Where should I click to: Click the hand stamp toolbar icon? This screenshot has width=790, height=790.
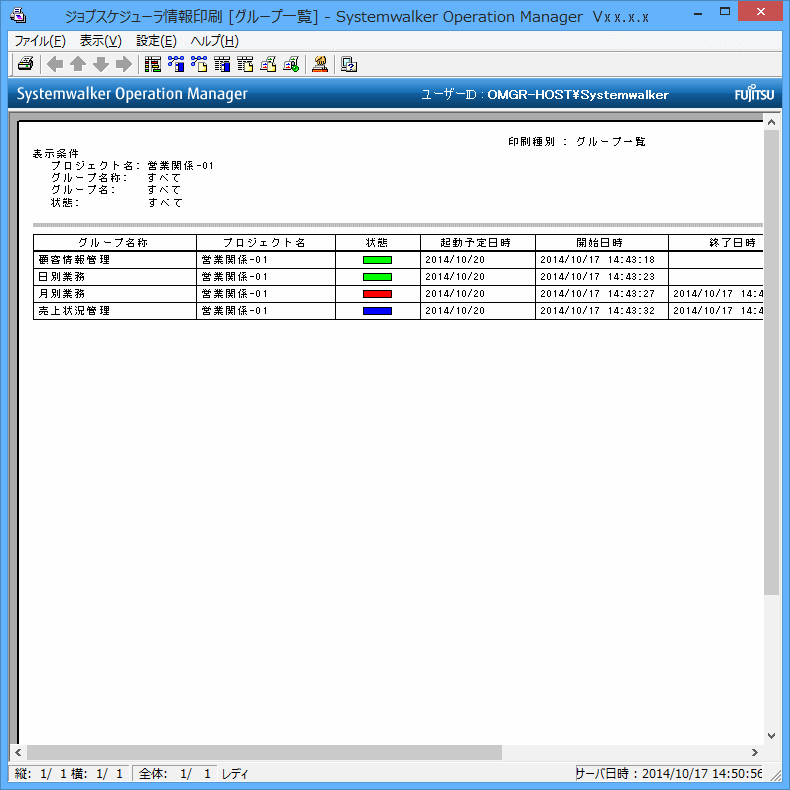320,64
